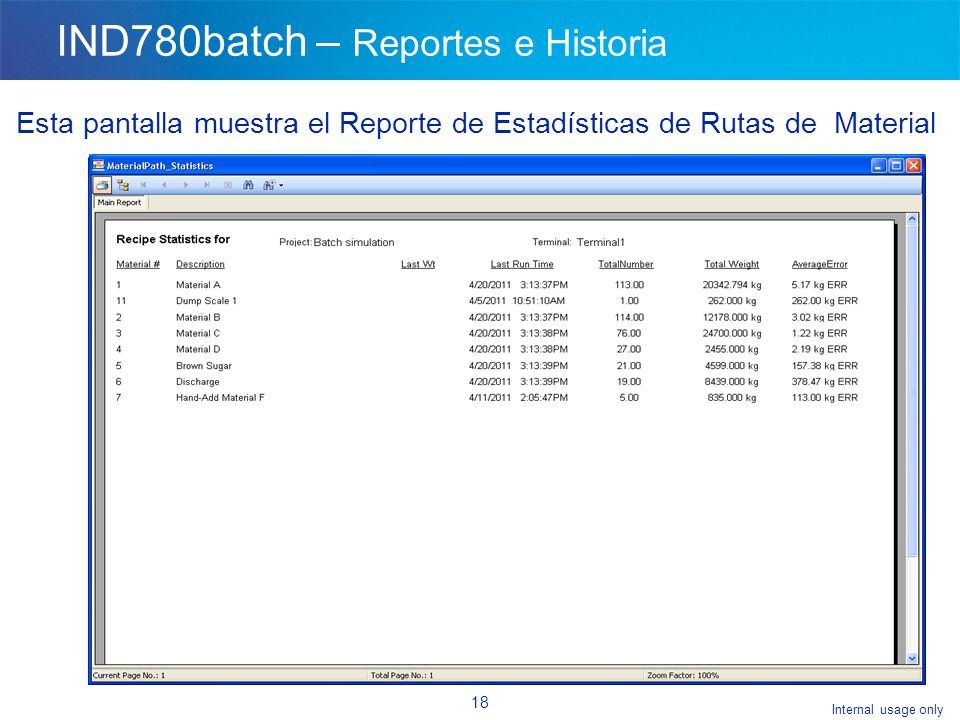The height and width of the screenshot is (720, 960).
Task: Jump to the last page arrow
Action: 207,185
